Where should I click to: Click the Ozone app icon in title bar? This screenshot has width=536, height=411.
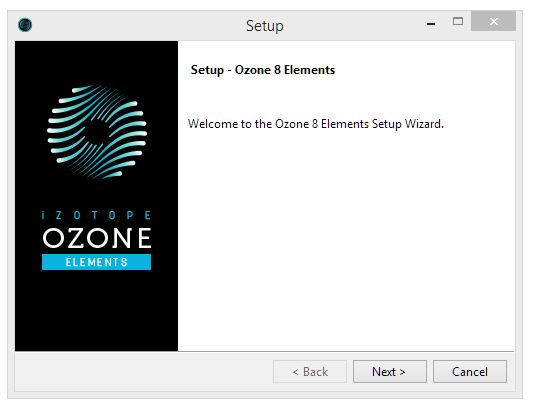coord(25,25)
